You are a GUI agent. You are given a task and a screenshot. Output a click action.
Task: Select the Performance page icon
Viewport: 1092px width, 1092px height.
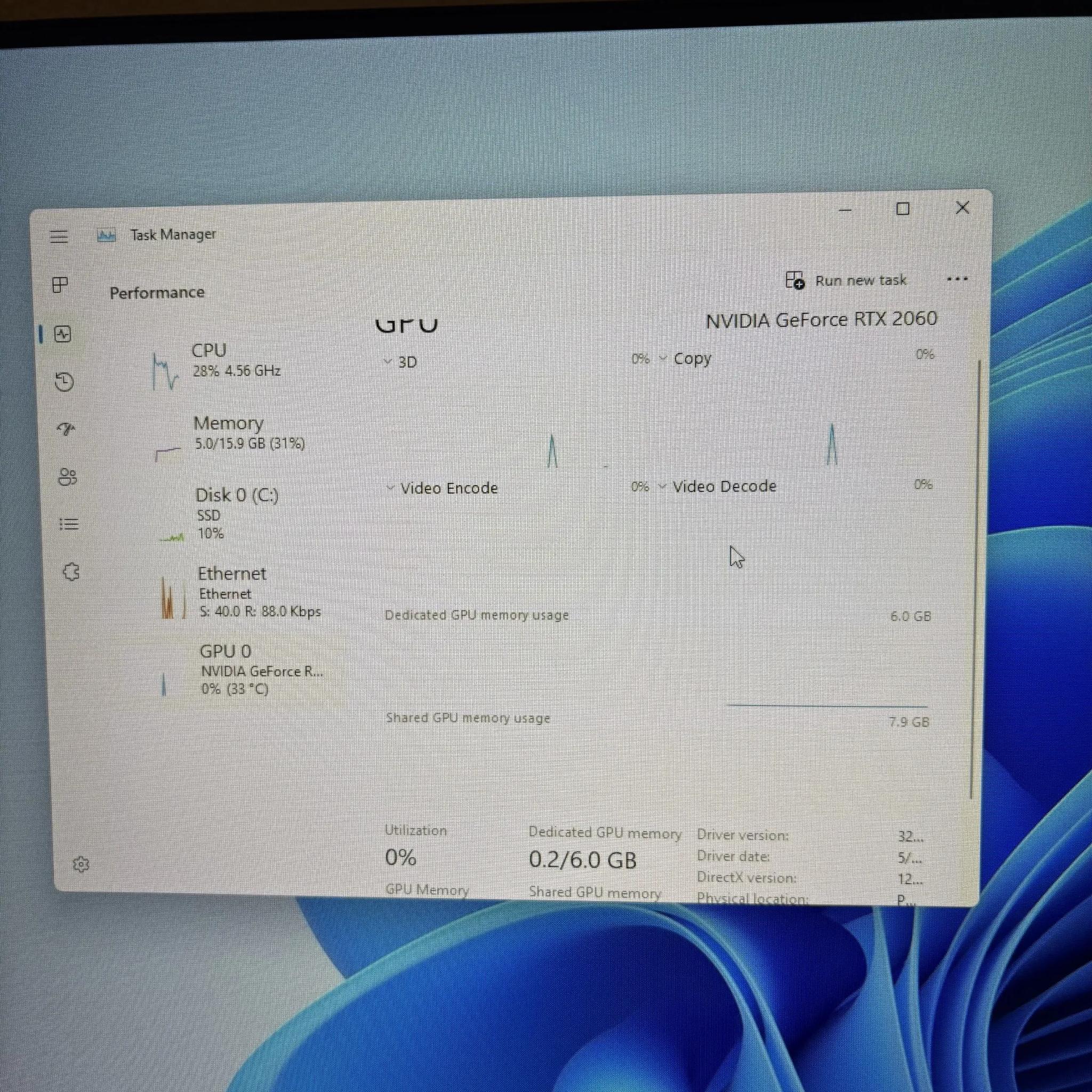[x=62, y=335]
